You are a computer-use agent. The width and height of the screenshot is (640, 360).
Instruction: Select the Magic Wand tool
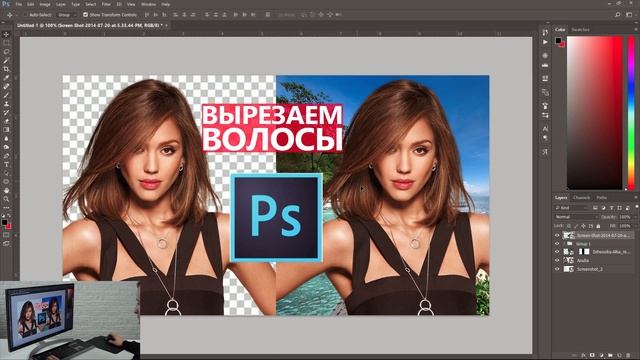(x=6, y=60)
